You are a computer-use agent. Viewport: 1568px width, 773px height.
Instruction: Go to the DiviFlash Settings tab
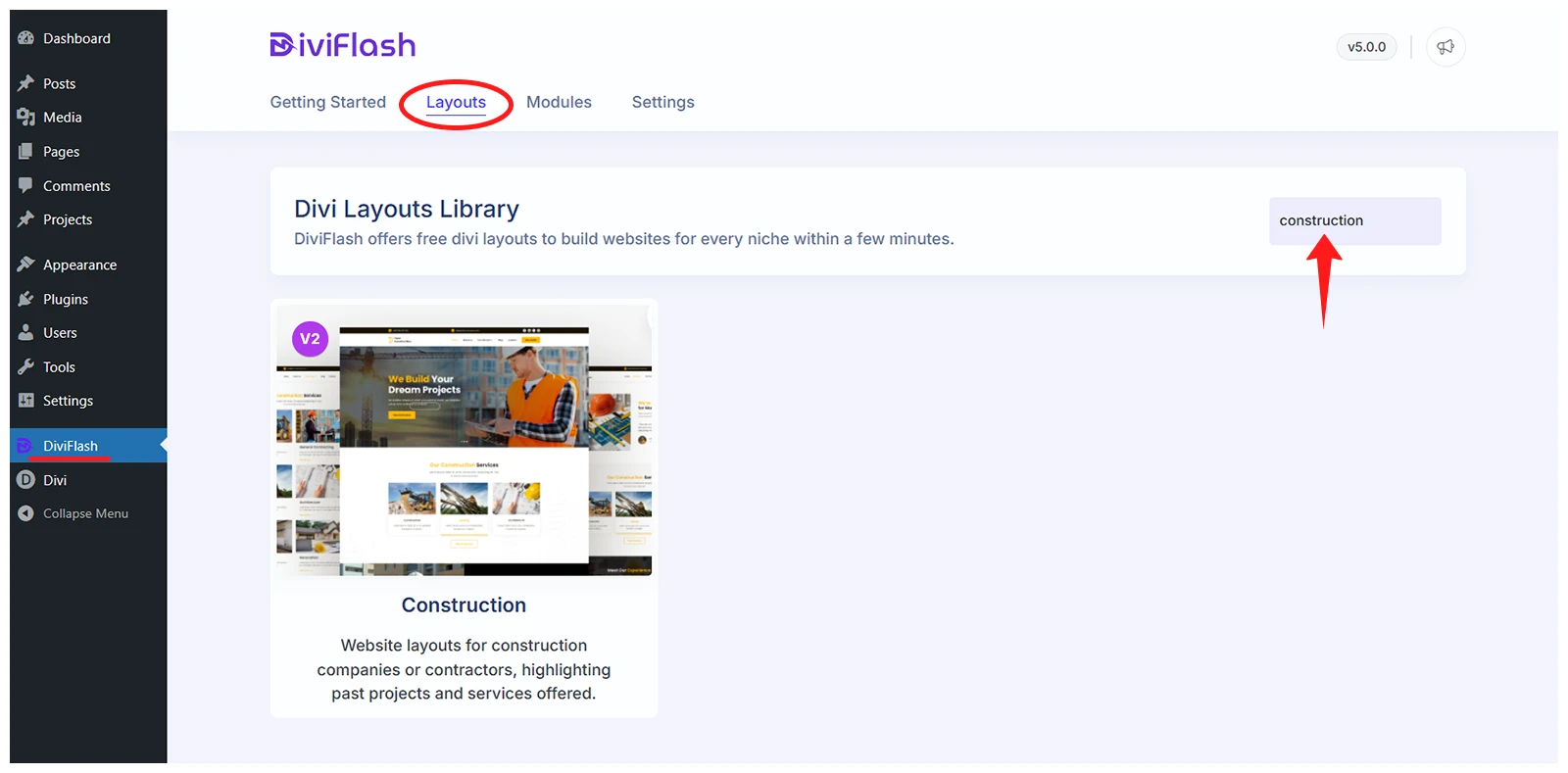click(662, 102)
